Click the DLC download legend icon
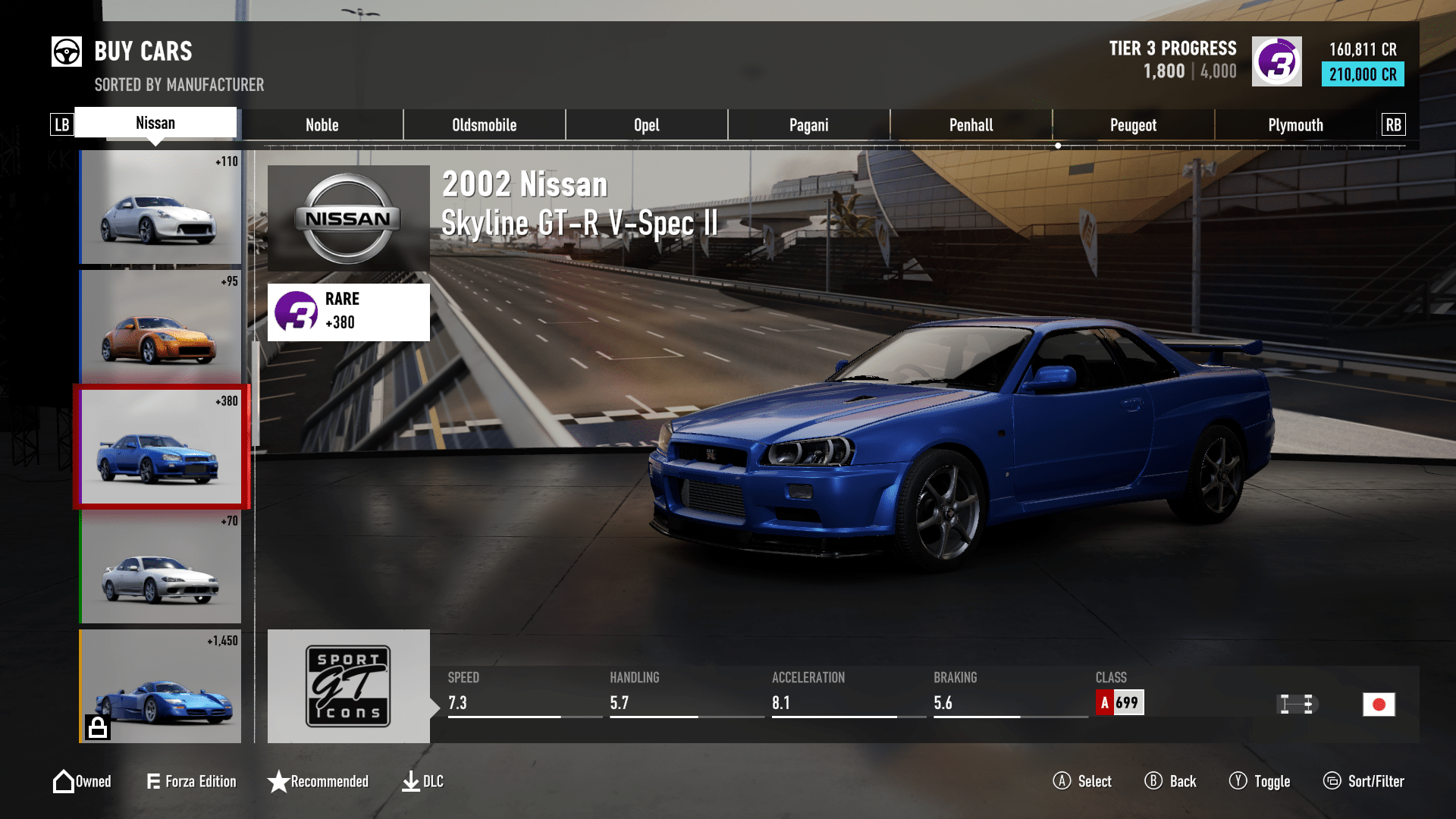Image resolution: width=1456 pixels, height=819 pixels. click(410, 781)
